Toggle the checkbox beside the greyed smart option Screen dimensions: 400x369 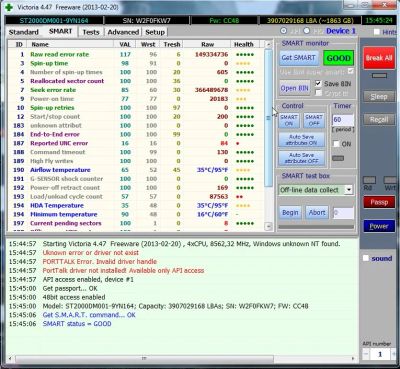coord(350,71)
